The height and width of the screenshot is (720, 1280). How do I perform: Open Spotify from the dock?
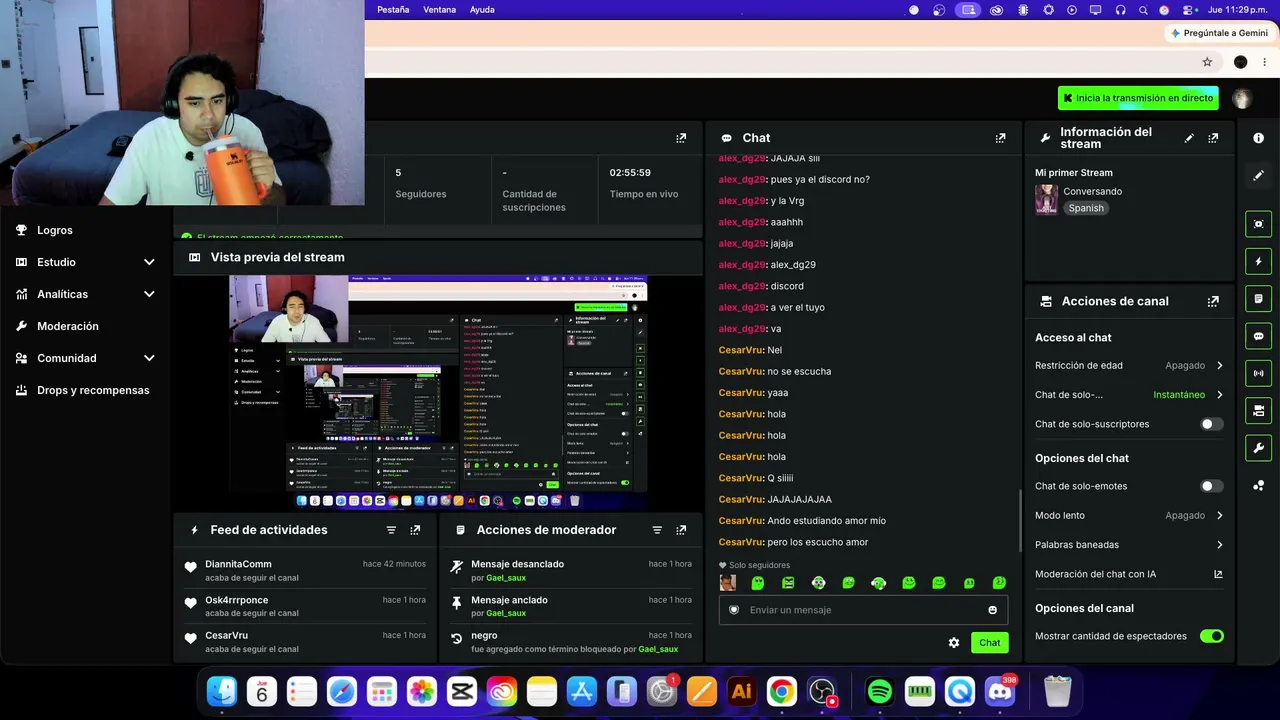[x=880, y=691]
